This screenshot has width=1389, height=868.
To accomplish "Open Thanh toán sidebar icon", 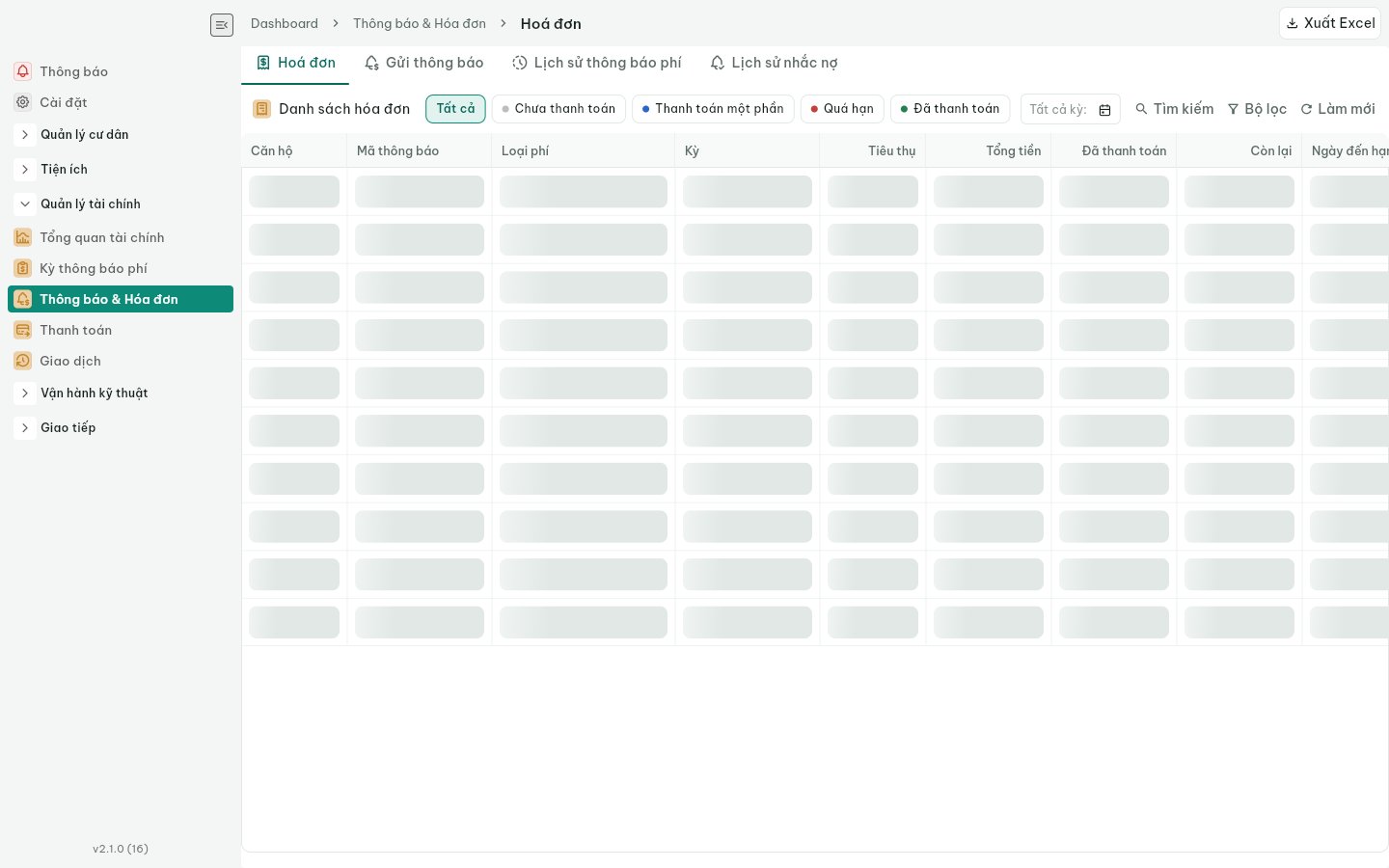I will point(23,330).
